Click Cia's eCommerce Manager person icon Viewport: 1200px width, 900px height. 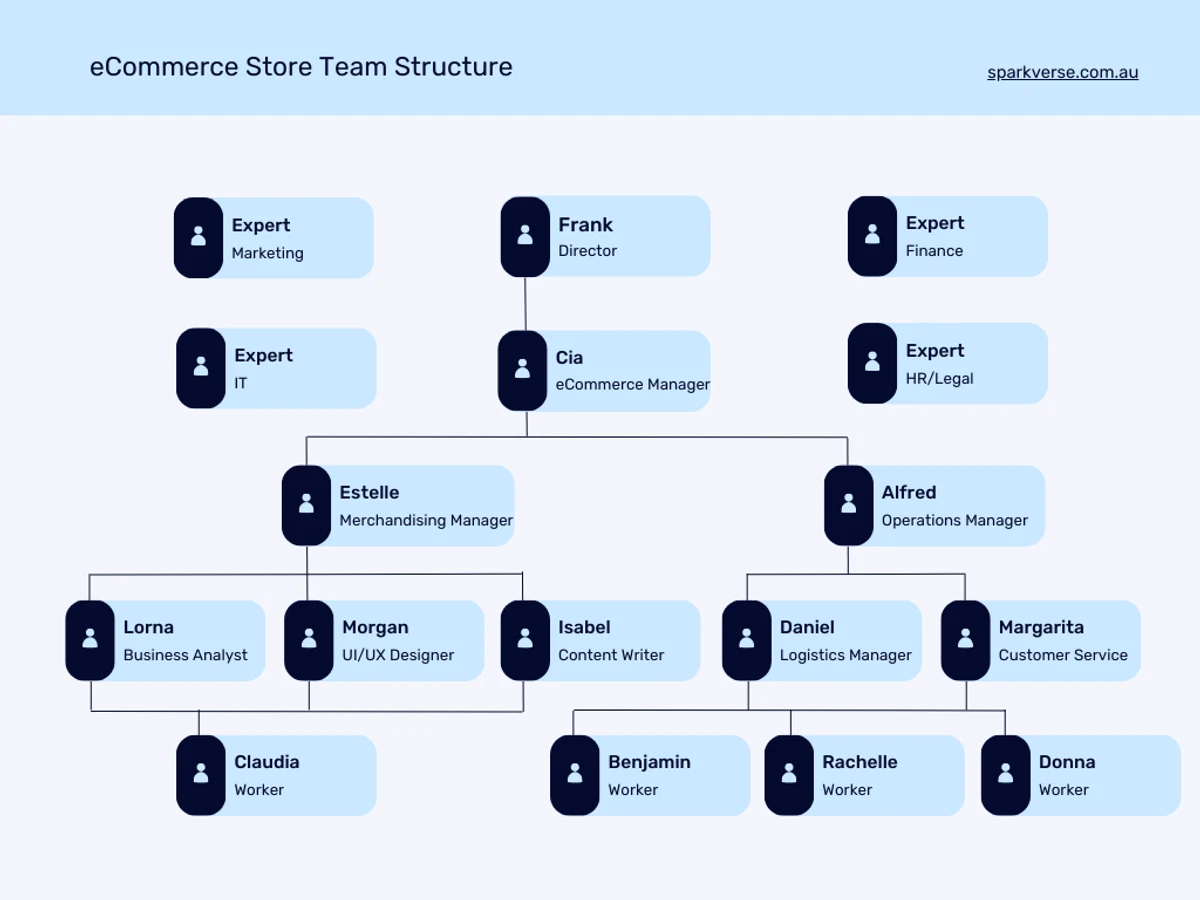pos(522,371)
